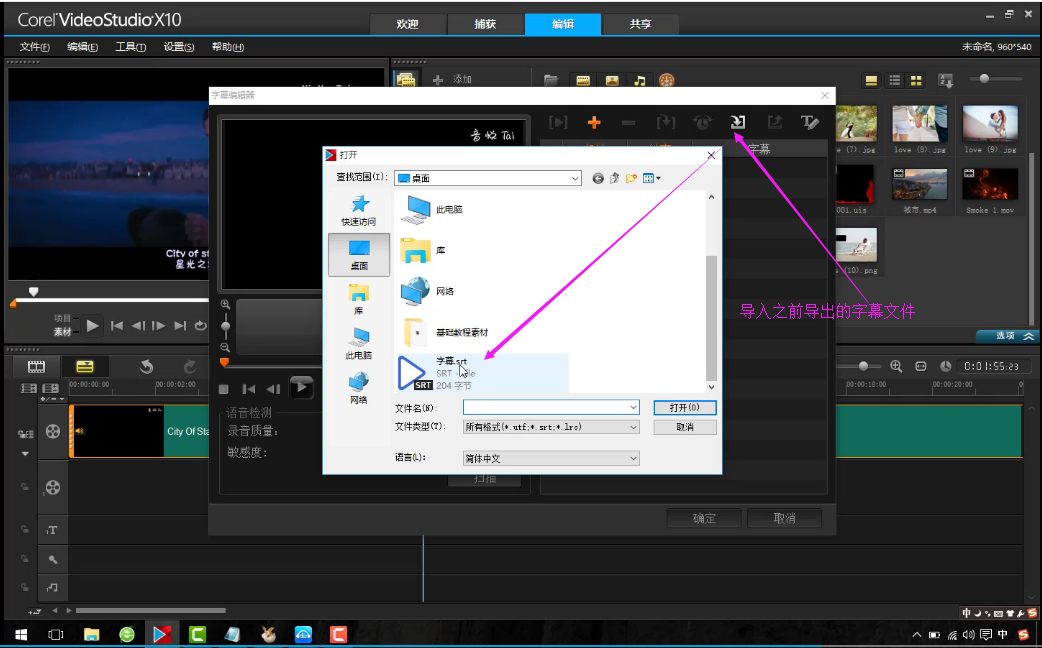Select 此电脑 in the places sidebar

pos(359,344)
